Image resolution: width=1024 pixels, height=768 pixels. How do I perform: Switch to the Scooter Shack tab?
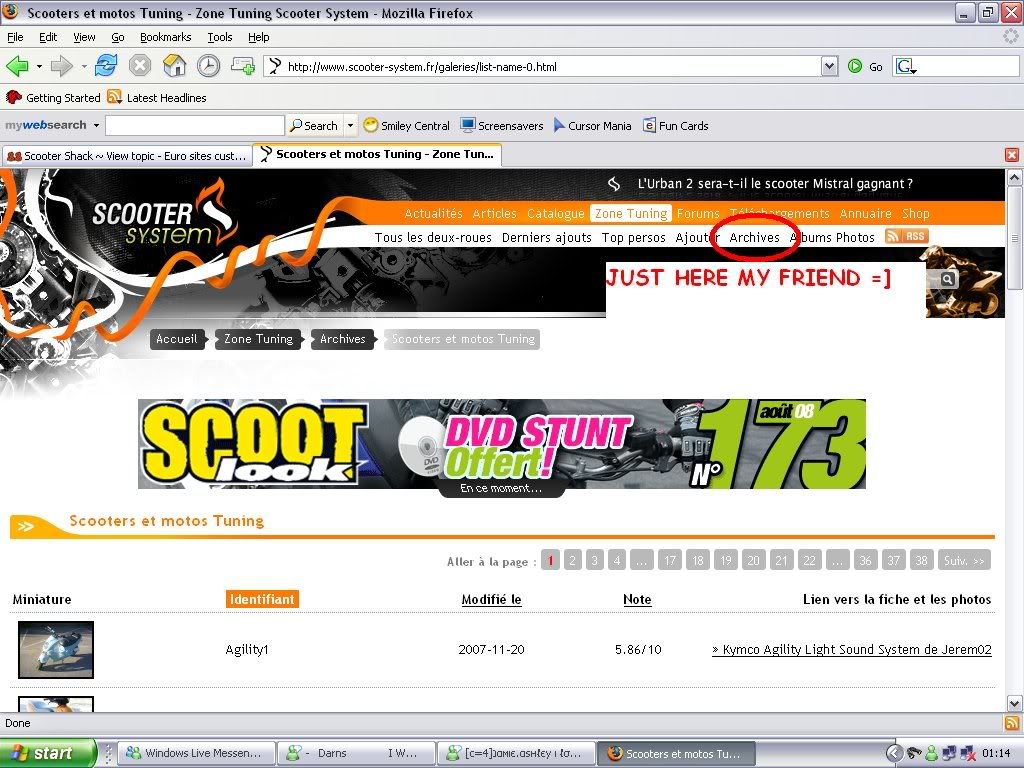click(126, 156)
